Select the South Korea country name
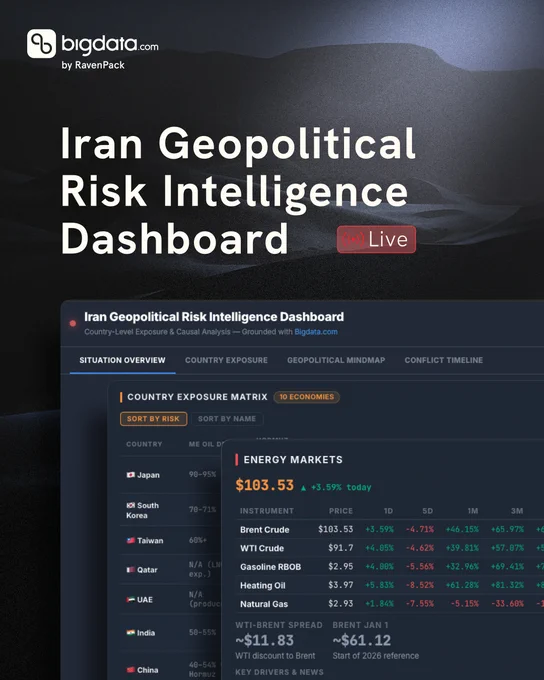Viewport: 544px width, 680px height. pos(143,510)
